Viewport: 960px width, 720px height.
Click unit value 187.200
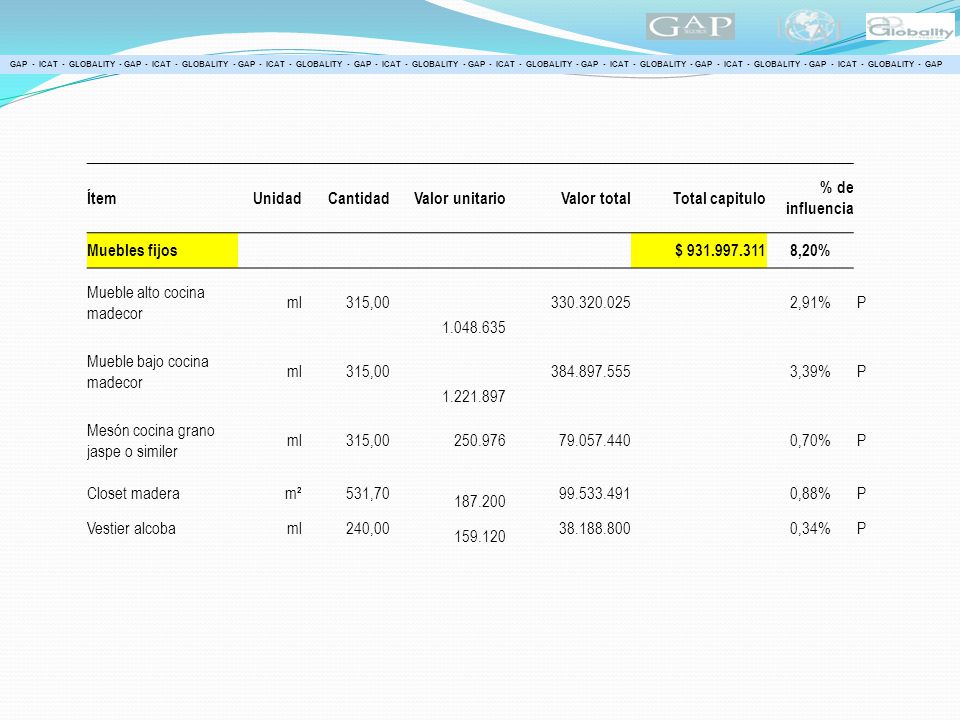tap(479, 501)
